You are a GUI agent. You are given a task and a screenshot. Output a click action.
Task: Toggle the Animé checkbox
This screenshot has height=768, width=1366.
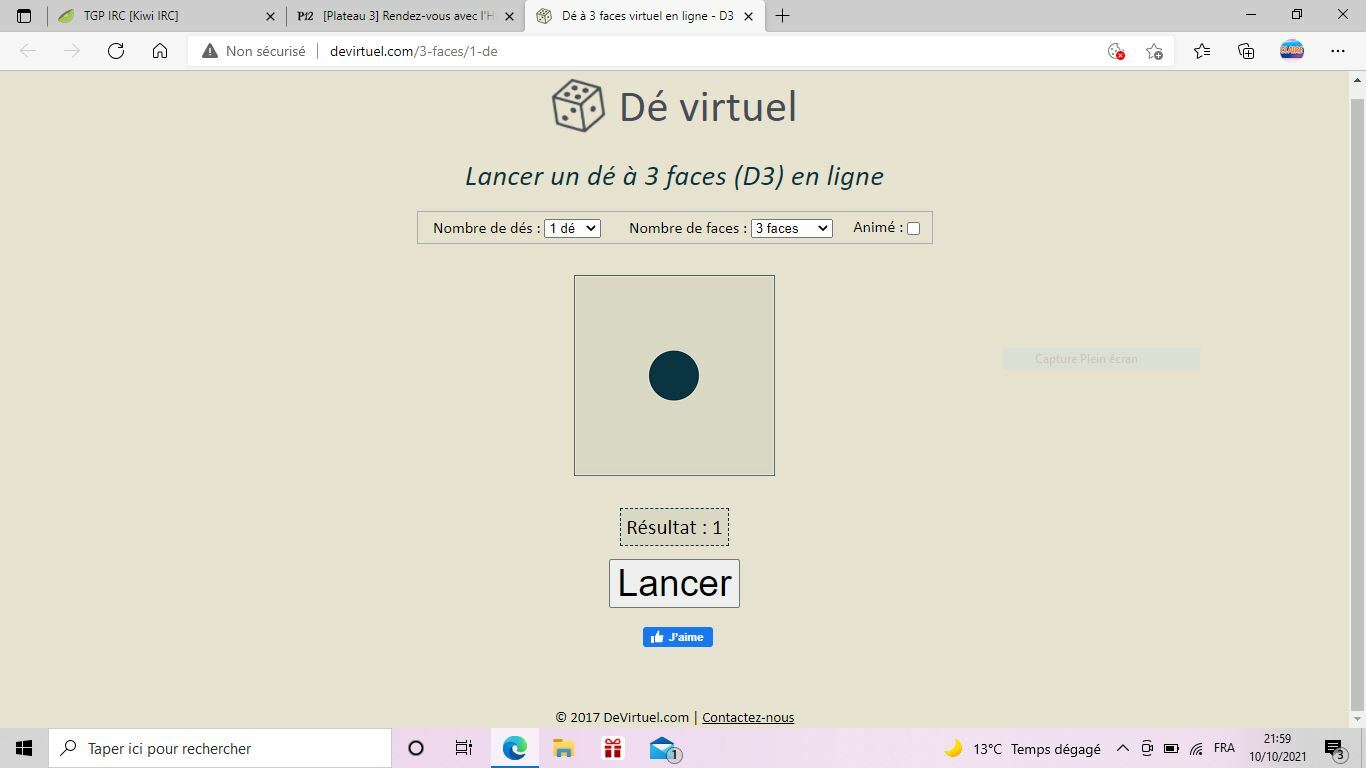coord(913,228)
